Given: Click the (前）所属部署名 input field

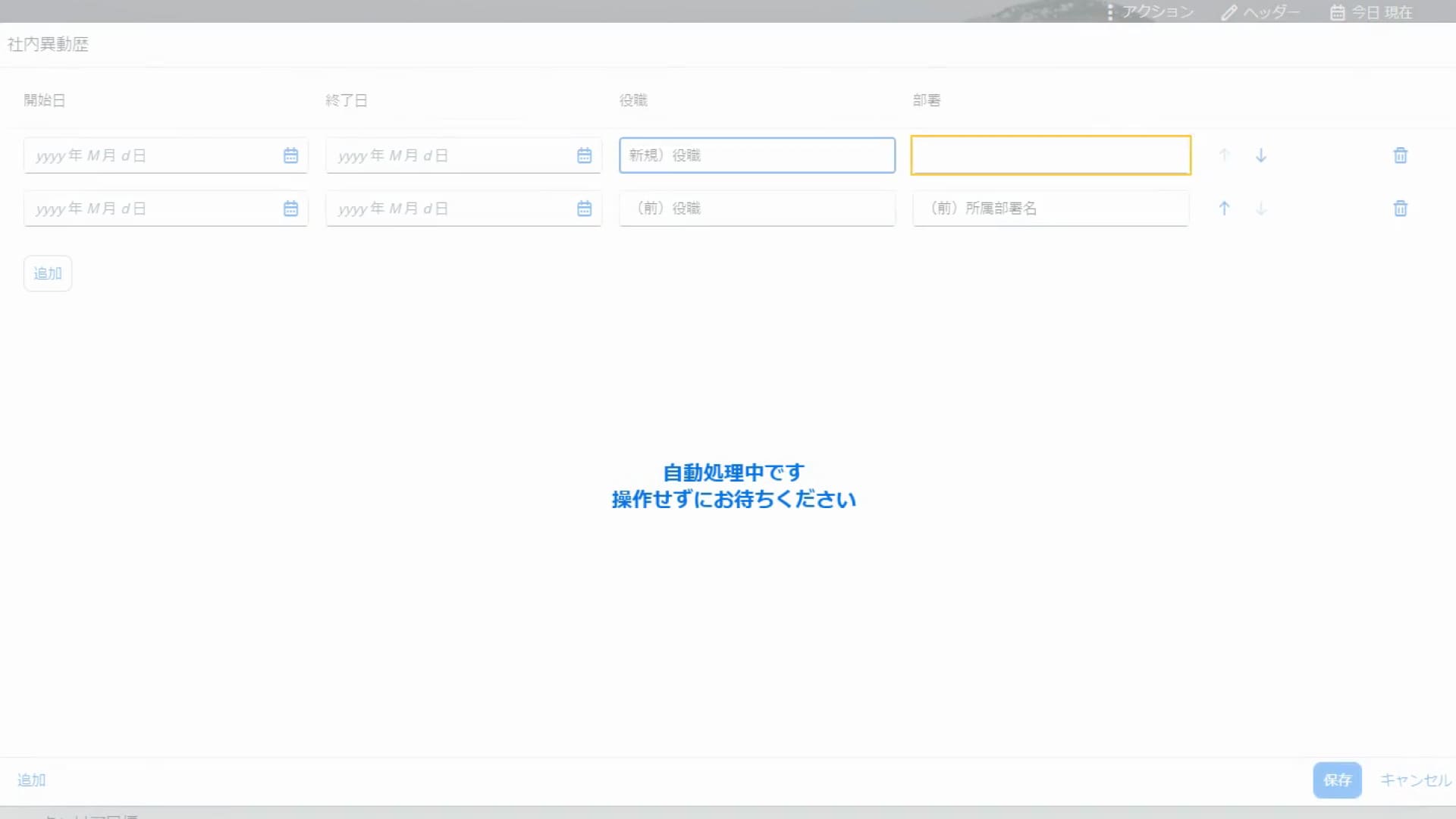Looking at the screenshot, I should [1050, 209].
